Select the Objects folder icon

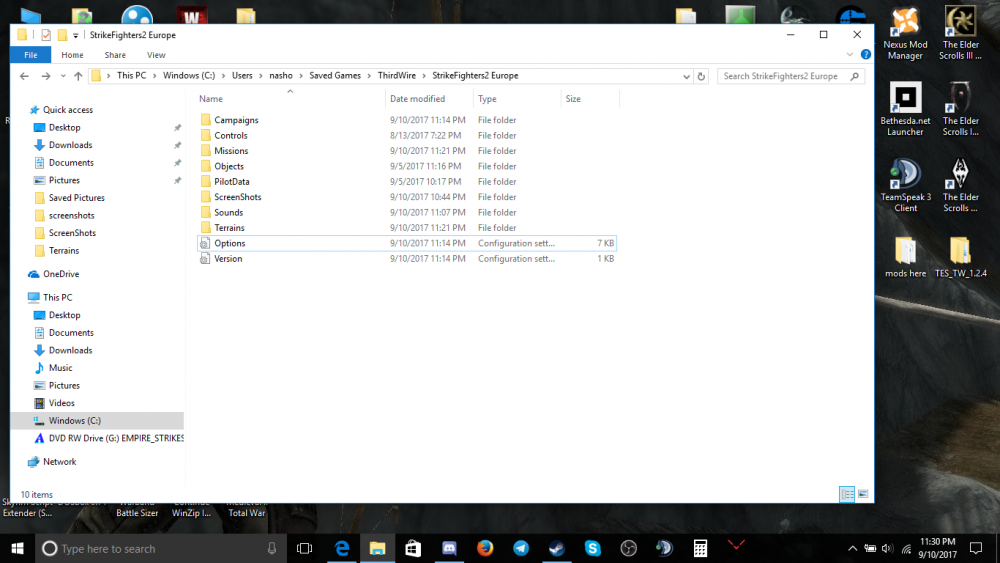[x=205, y=166]
